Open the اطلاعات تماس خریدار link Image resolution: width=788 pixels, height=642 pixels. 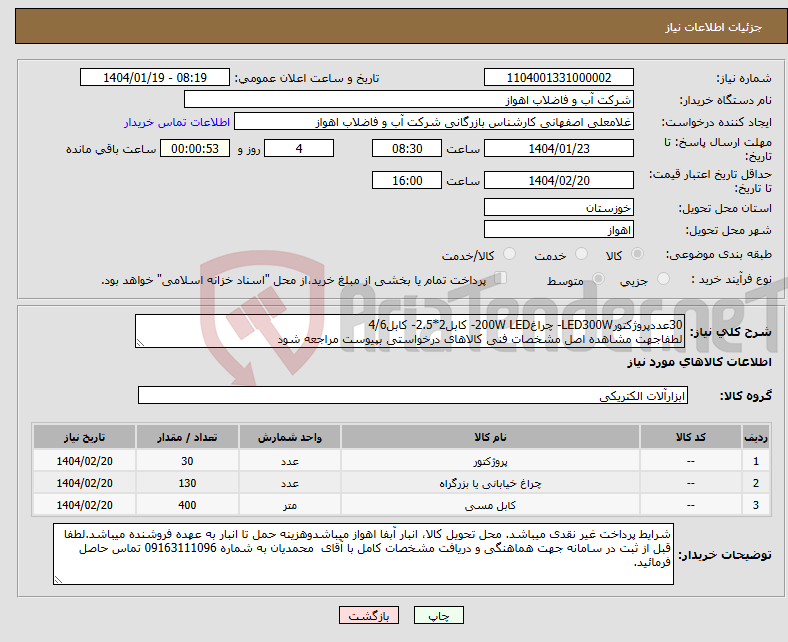(177, 122)
